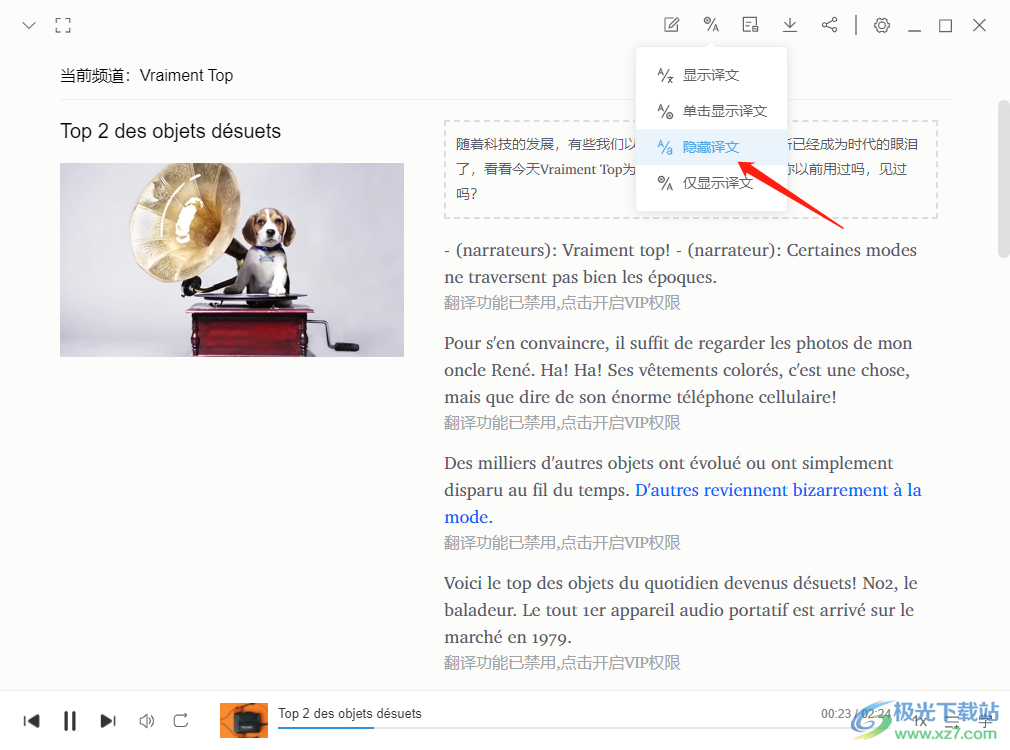Click the Chinese introduction text box

click(691, 169)
